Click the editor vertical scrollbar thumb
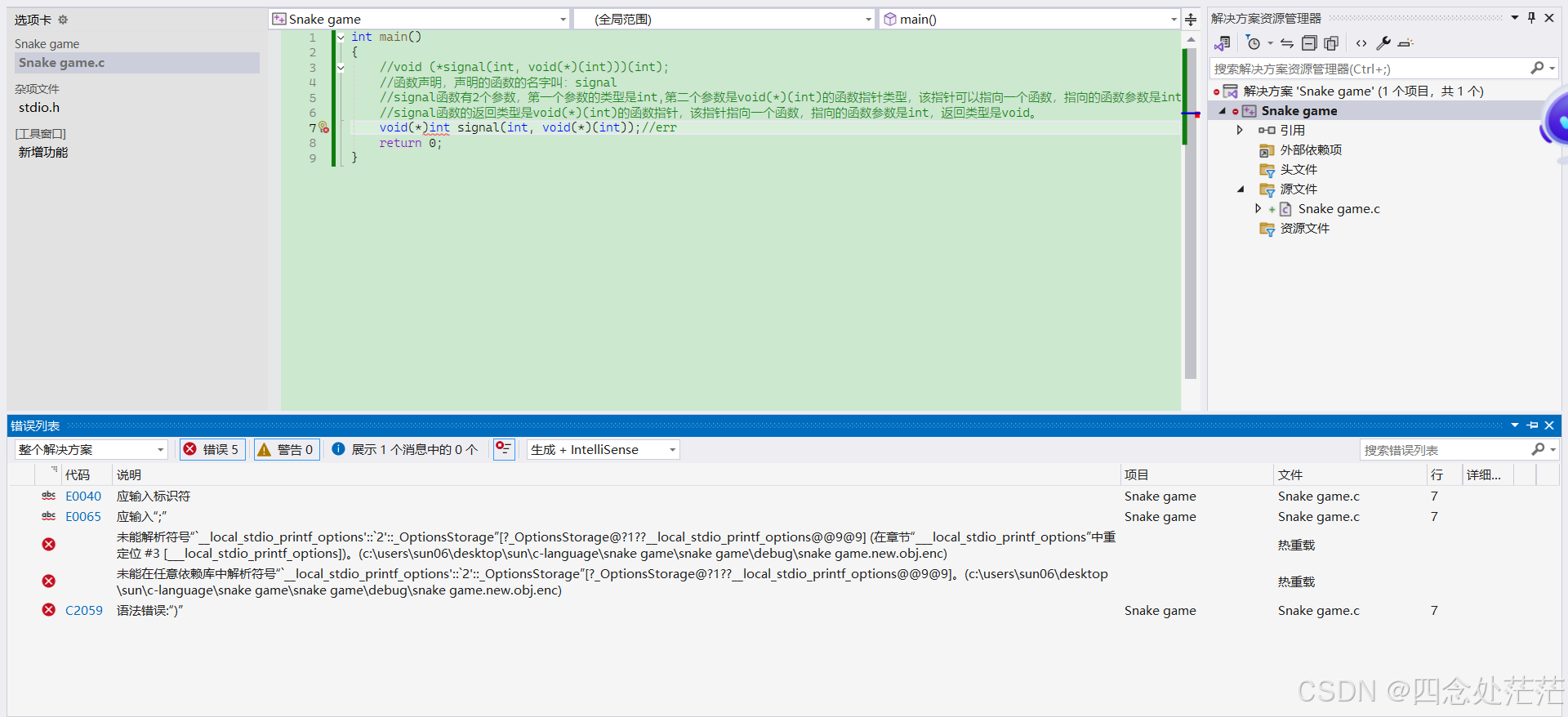Screen dimensions: 1568x717 (x=1191, y=212)
